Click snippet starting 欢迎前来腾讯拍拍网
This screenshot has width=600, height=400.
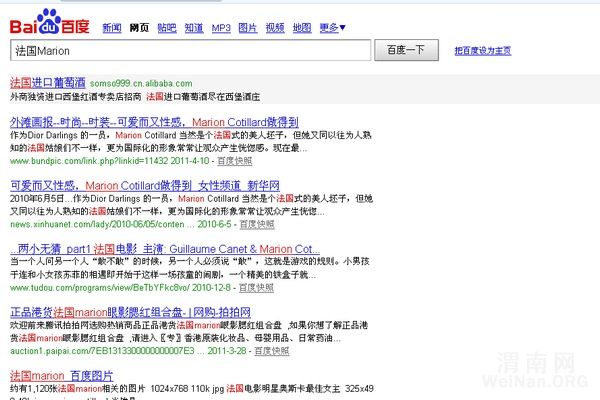tap(189, 331)
